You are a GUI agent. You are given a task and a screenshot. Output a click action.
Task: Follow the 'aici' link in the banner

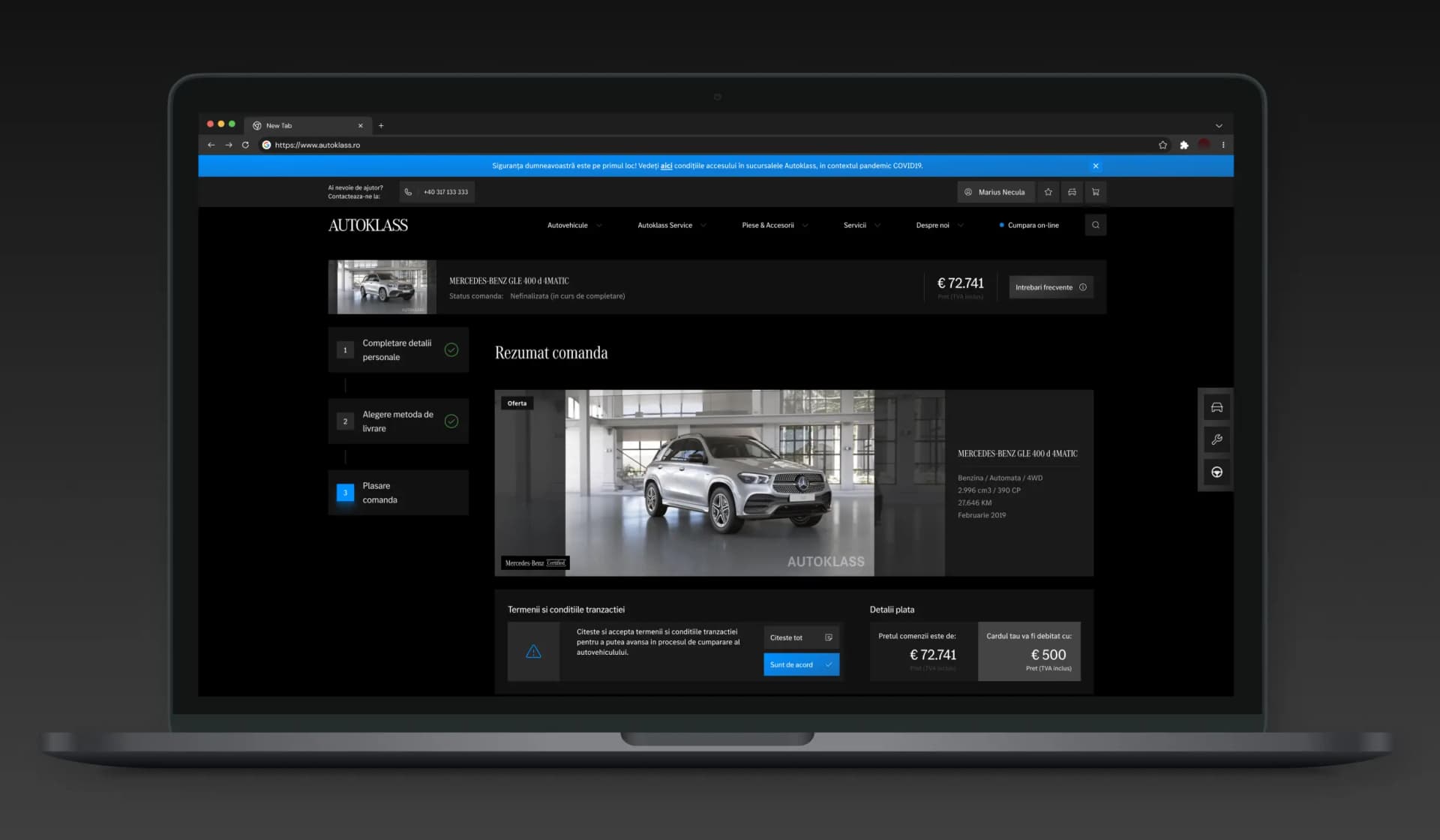(x=666, y=166)
